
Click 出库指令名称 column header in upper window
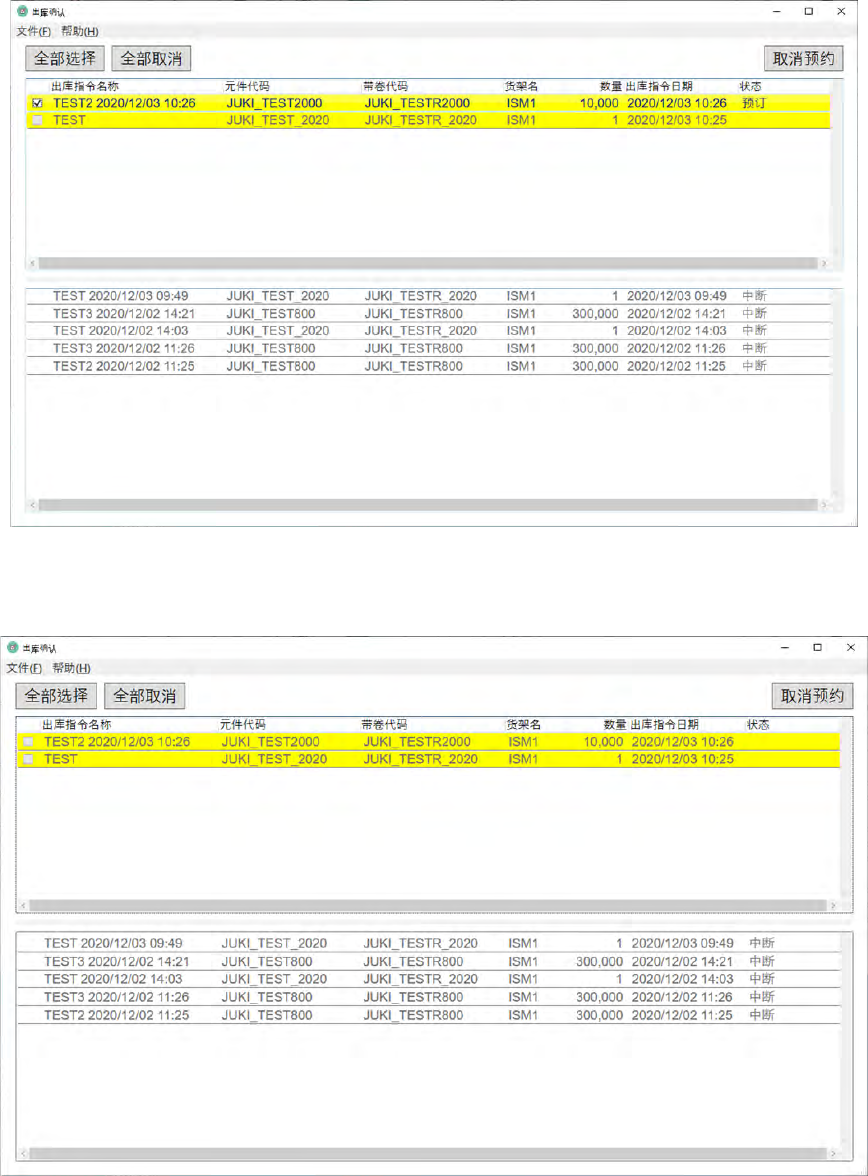[85, 86]
